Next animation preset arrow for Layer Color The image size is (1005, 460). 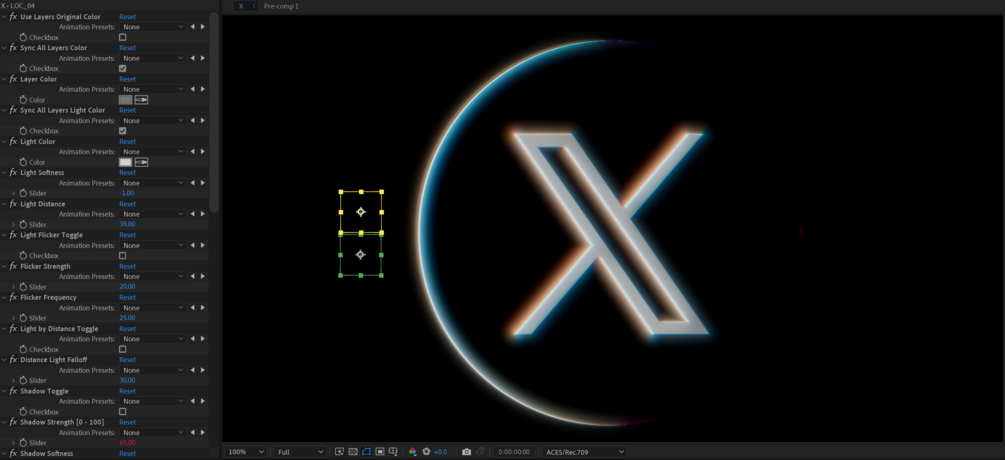203,90
